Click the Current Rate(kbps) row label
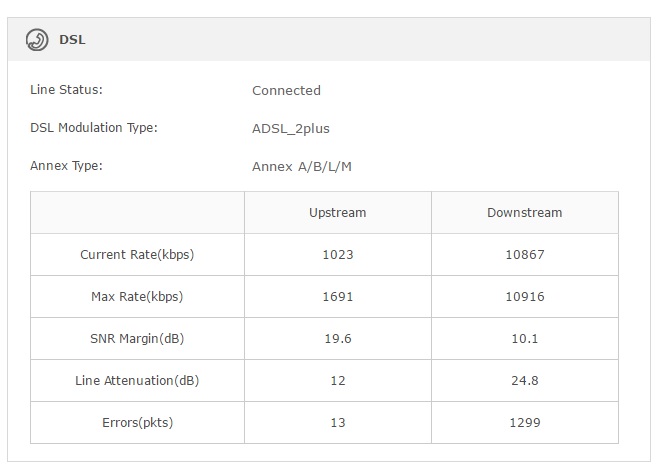Viewport: 664px width, 472px height. pos(137,254)
